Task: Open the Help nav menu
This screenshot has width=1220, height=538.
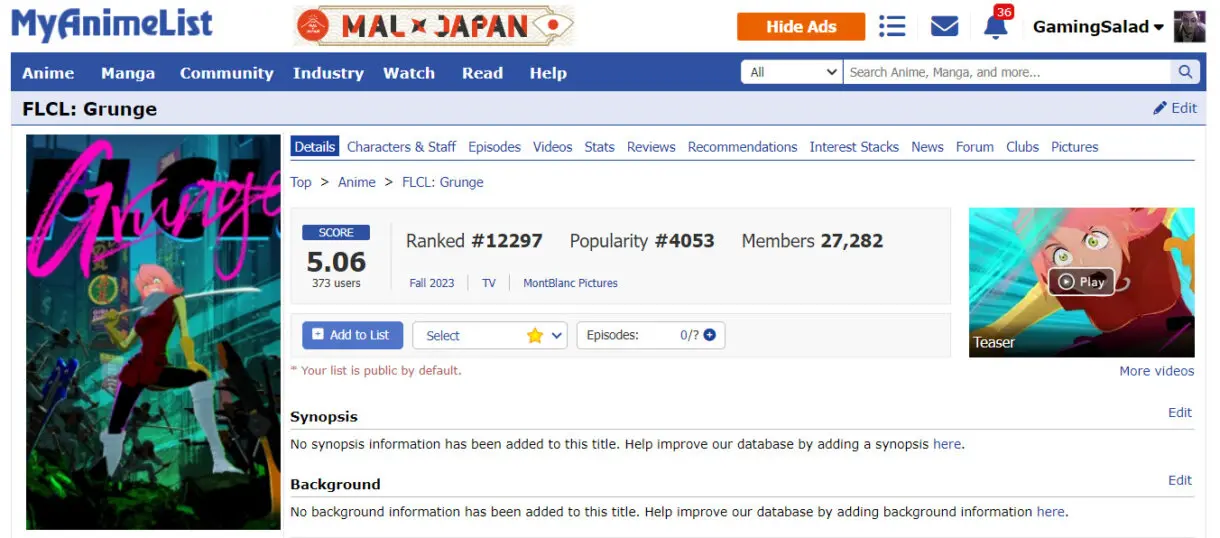Action: click(548, 73)
